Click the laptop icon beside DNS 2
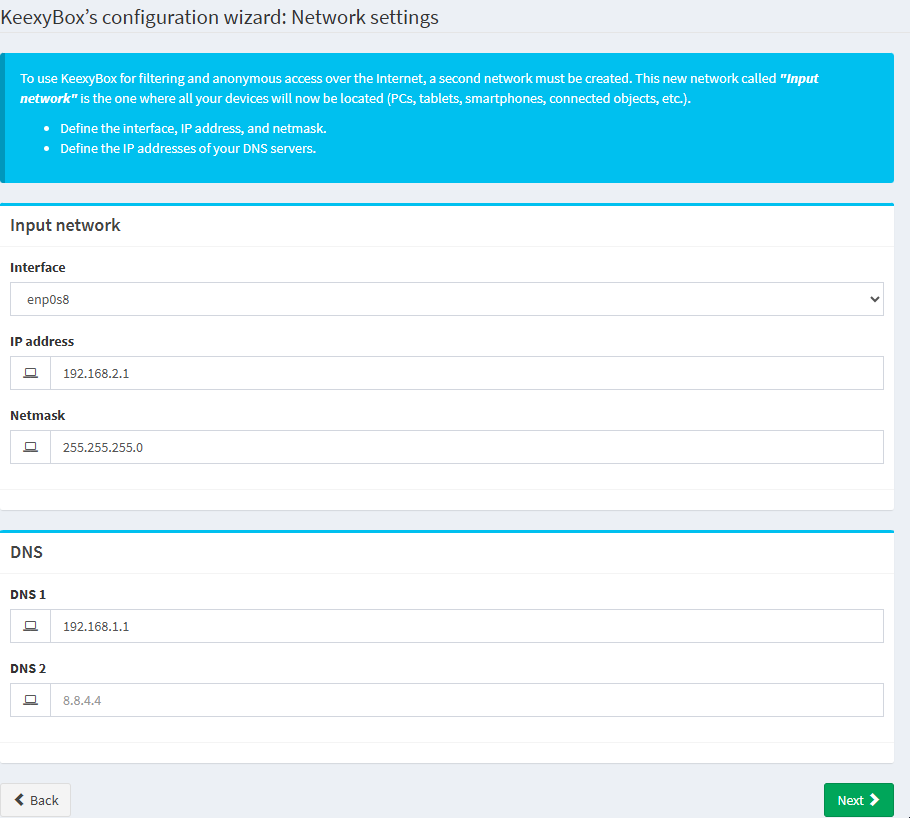The image size is (910, 818). click(x=30, y=700)
